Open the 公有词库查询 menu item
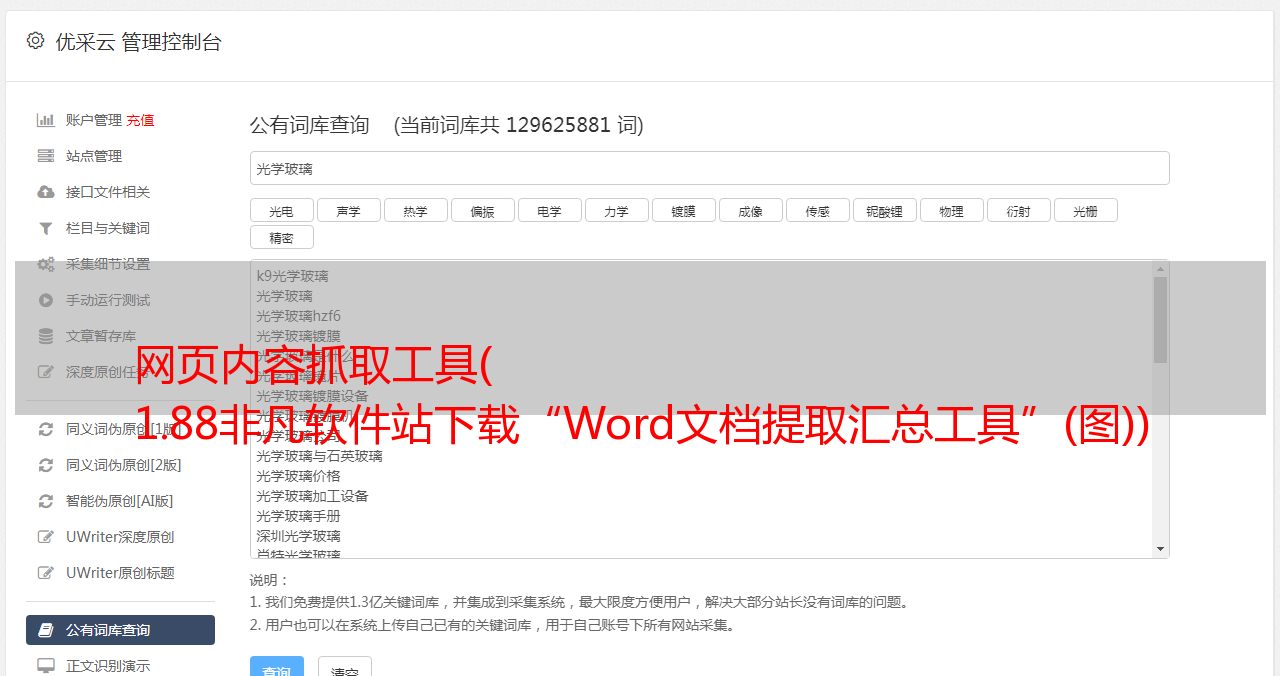The width and height of the screenshot is (1280, 676). (x=120, y=630)
